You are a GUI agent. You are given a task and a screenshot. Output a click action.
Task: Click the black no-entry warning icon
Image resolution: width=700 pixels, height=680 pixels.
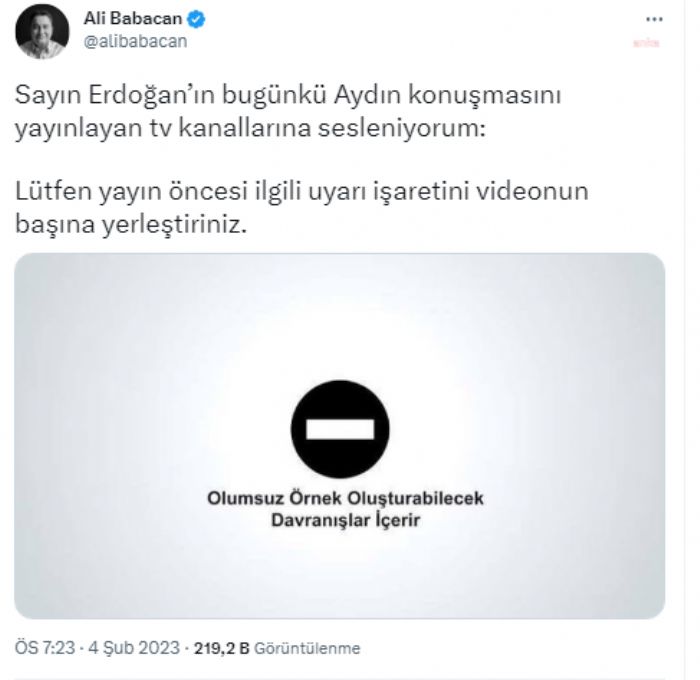tap(340, 429)
